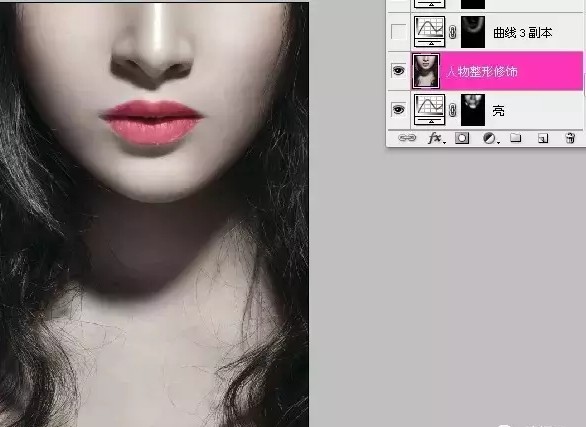This screenshot has height=427, width=586.
Task: Select curves adjustment icon of 亮 layer
Action: pyautogui.click(x=429, y=110)
